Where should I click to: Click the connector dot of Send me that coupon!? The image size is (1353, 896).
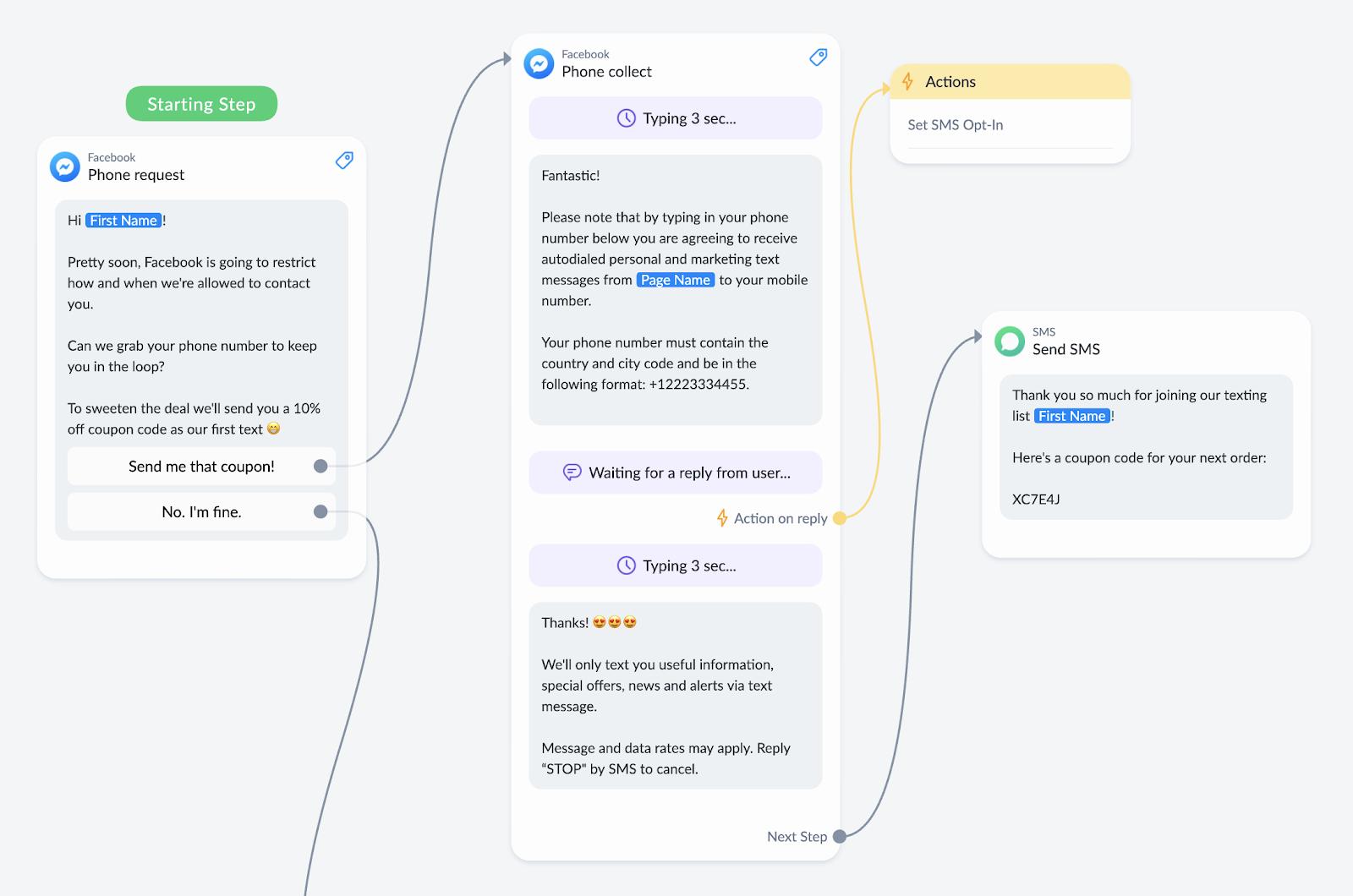[320, 466]
